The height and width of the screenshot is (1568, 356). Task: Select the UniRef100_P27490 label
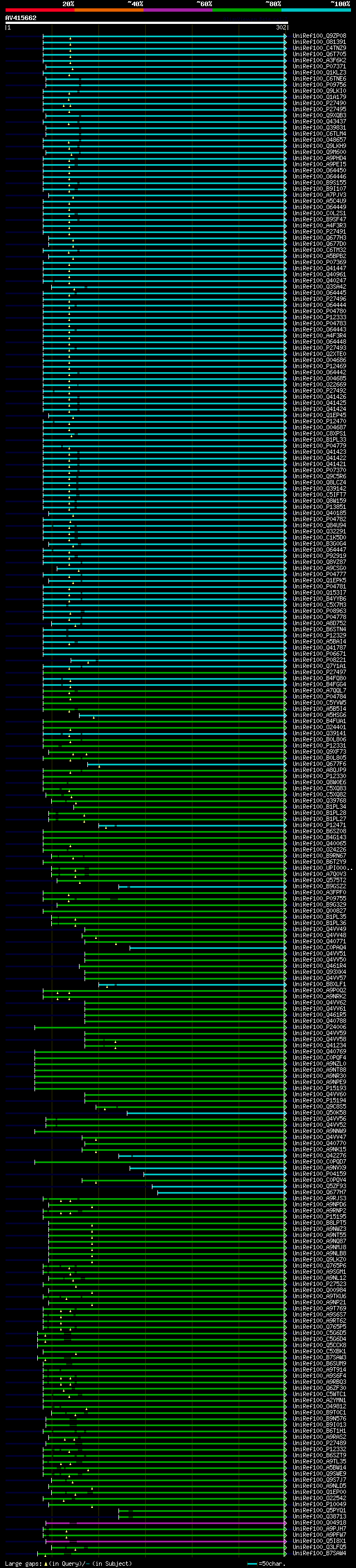pyautogui.click(x=319, y=103)
